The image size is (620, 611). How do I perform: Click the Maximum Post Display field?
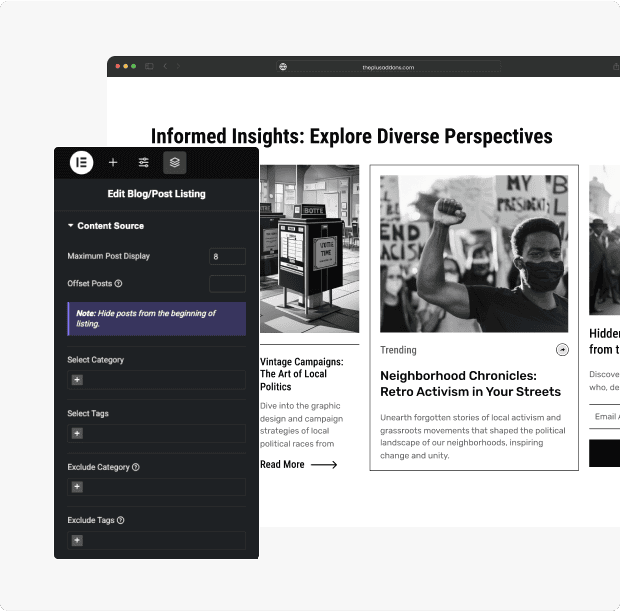pyautogui.click(x=227, y=256)
